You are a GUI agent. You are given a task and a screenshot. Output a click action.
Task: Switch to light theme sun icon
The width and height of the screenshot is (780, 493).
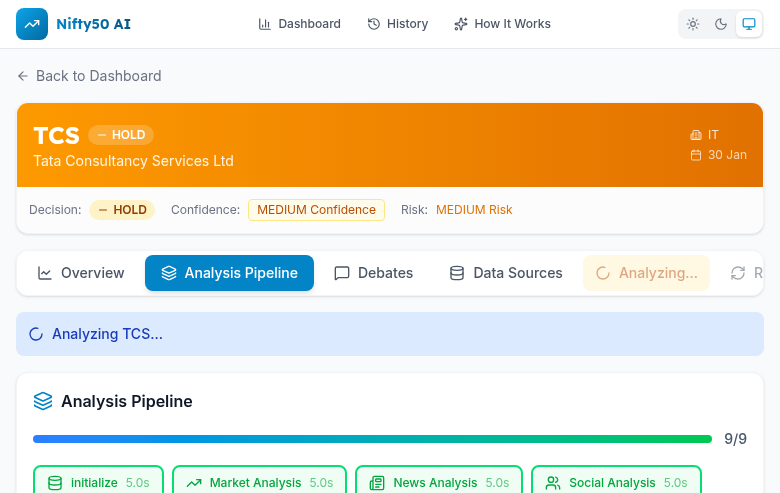pyautogui.click(x=693, y=24)
